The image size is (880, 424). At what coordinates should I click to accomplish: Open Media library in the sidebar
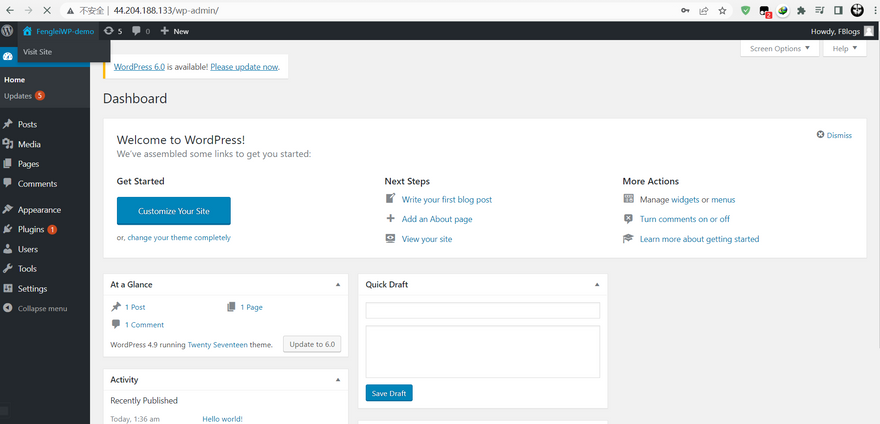29,144
